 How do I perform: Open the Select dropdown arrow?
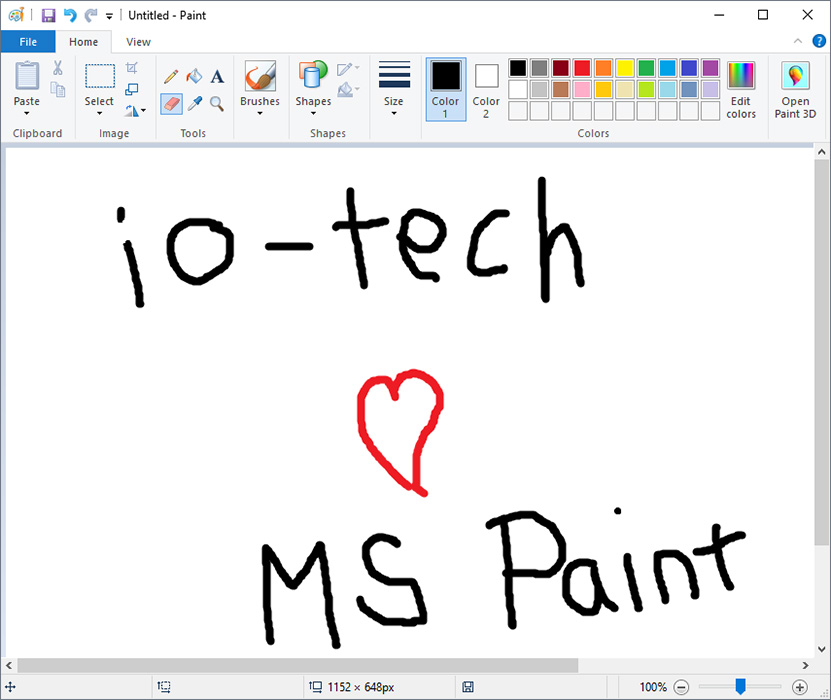tap(99, 113)
